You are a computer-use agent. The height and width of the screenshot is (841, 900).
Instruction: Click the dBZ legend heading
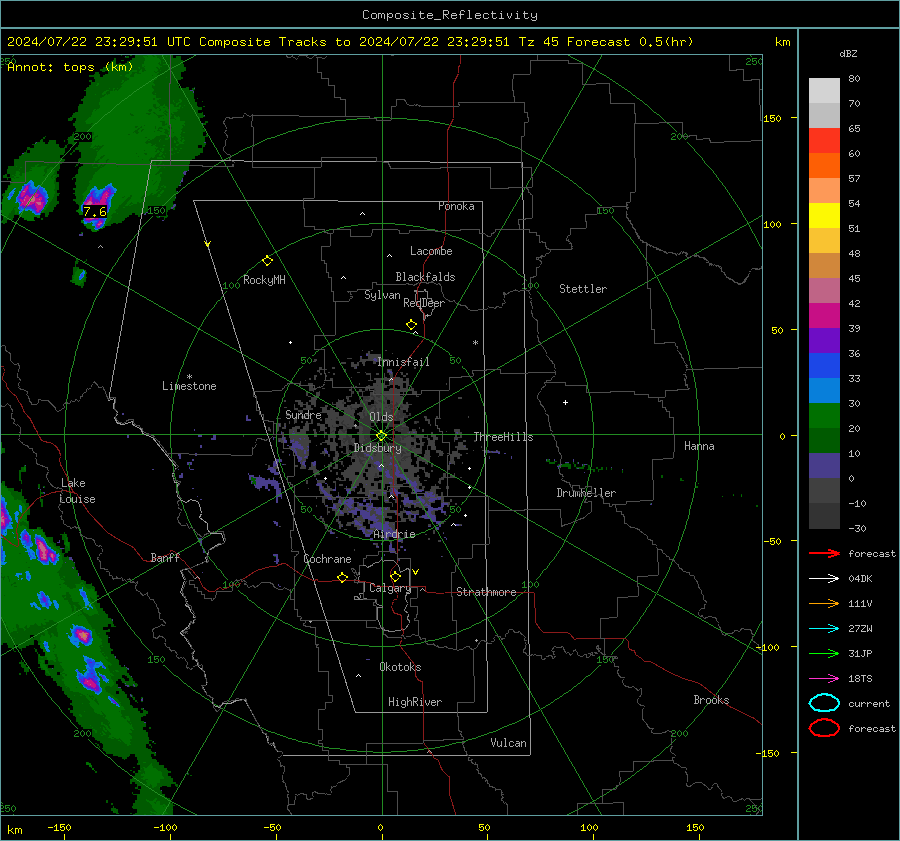tap(848, 54)
